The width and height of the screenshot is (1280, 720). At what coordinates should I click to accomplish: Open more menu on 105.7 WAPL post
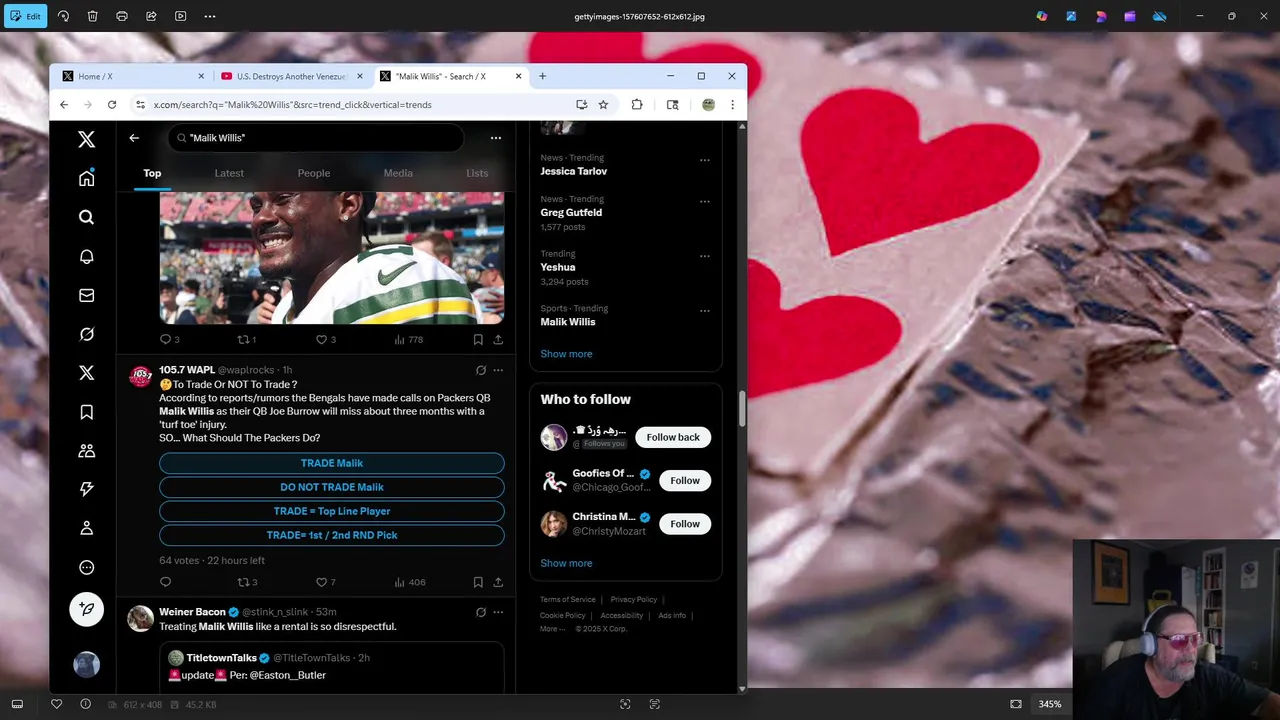[498, 370]
